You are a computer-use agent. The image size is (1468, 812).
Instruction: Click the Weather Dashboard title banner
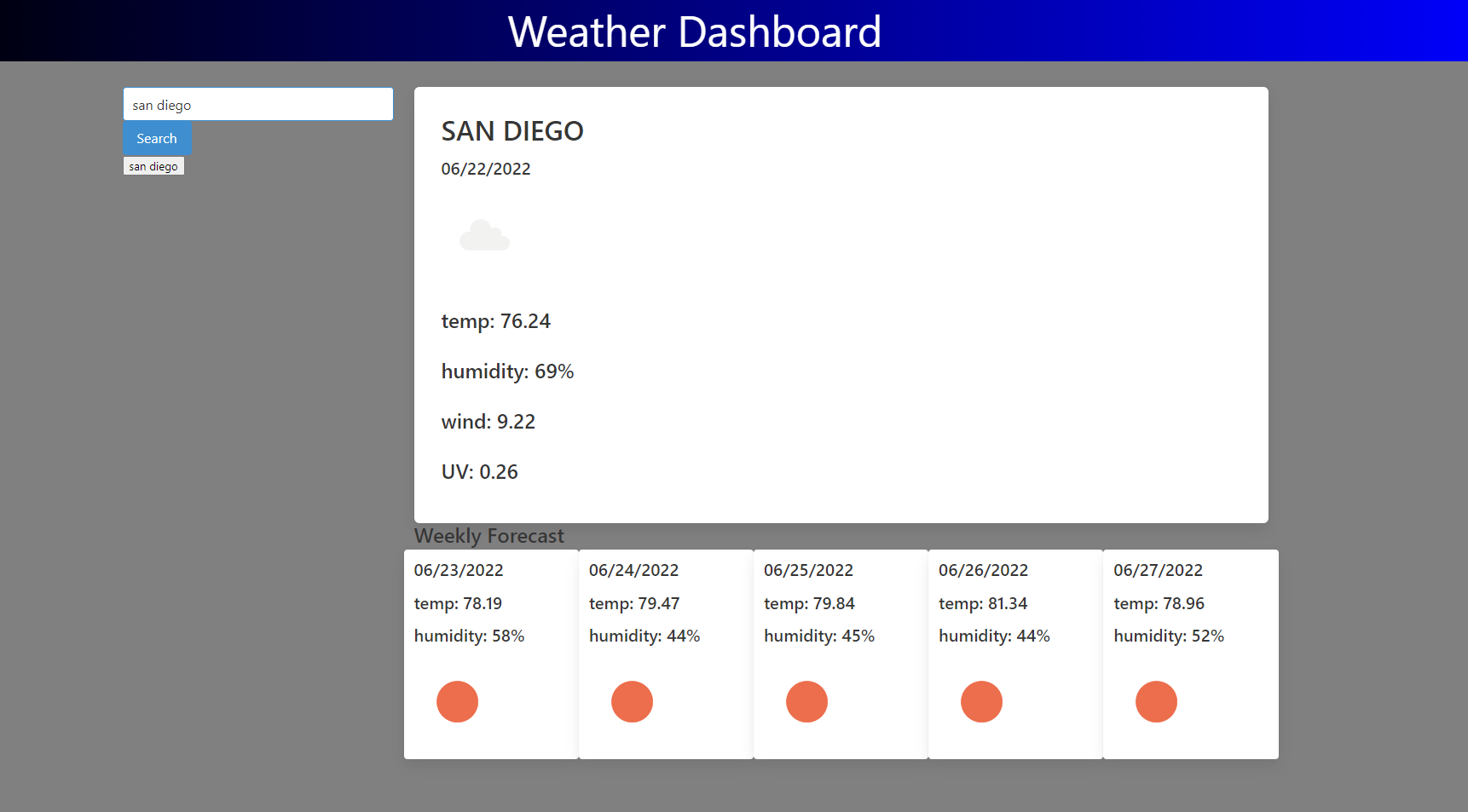point(695,31)
